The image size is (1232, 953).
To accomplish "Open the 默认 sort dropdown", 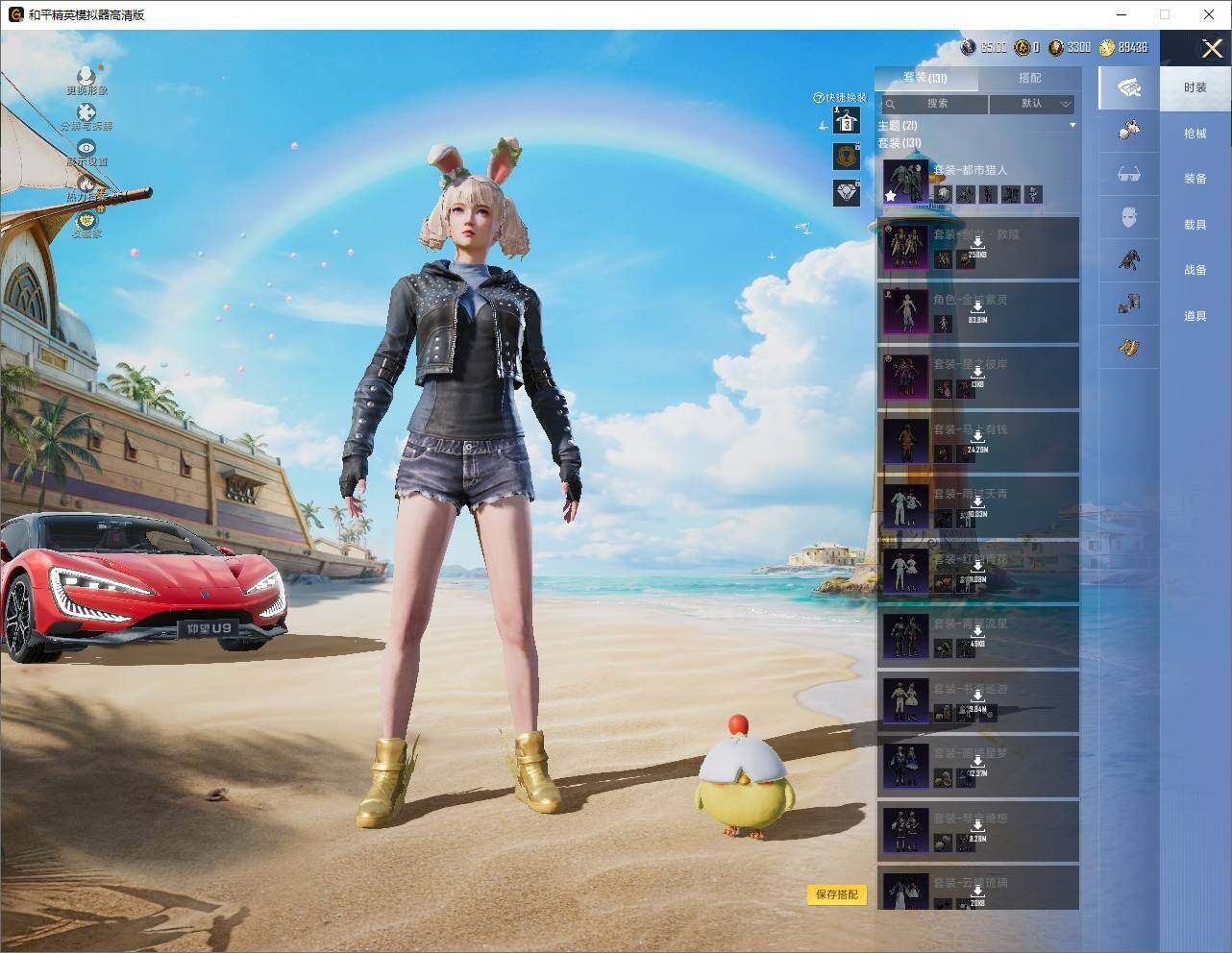I will click(x=1032, y=104).
